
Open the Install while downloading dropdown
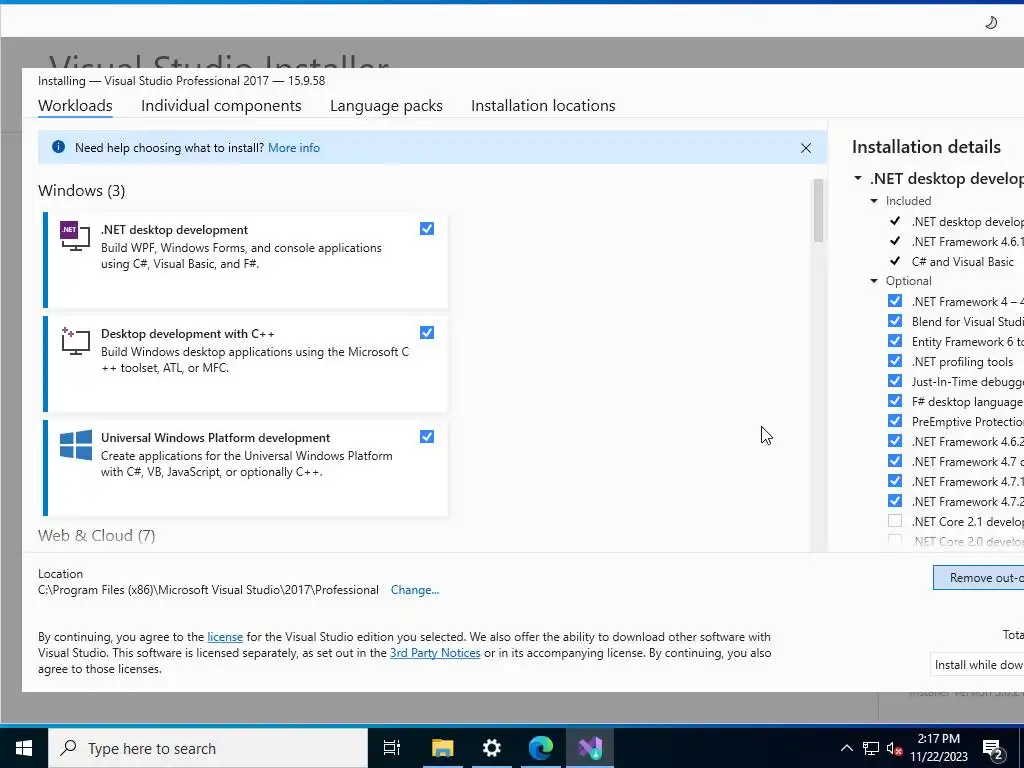coord(977,664)
